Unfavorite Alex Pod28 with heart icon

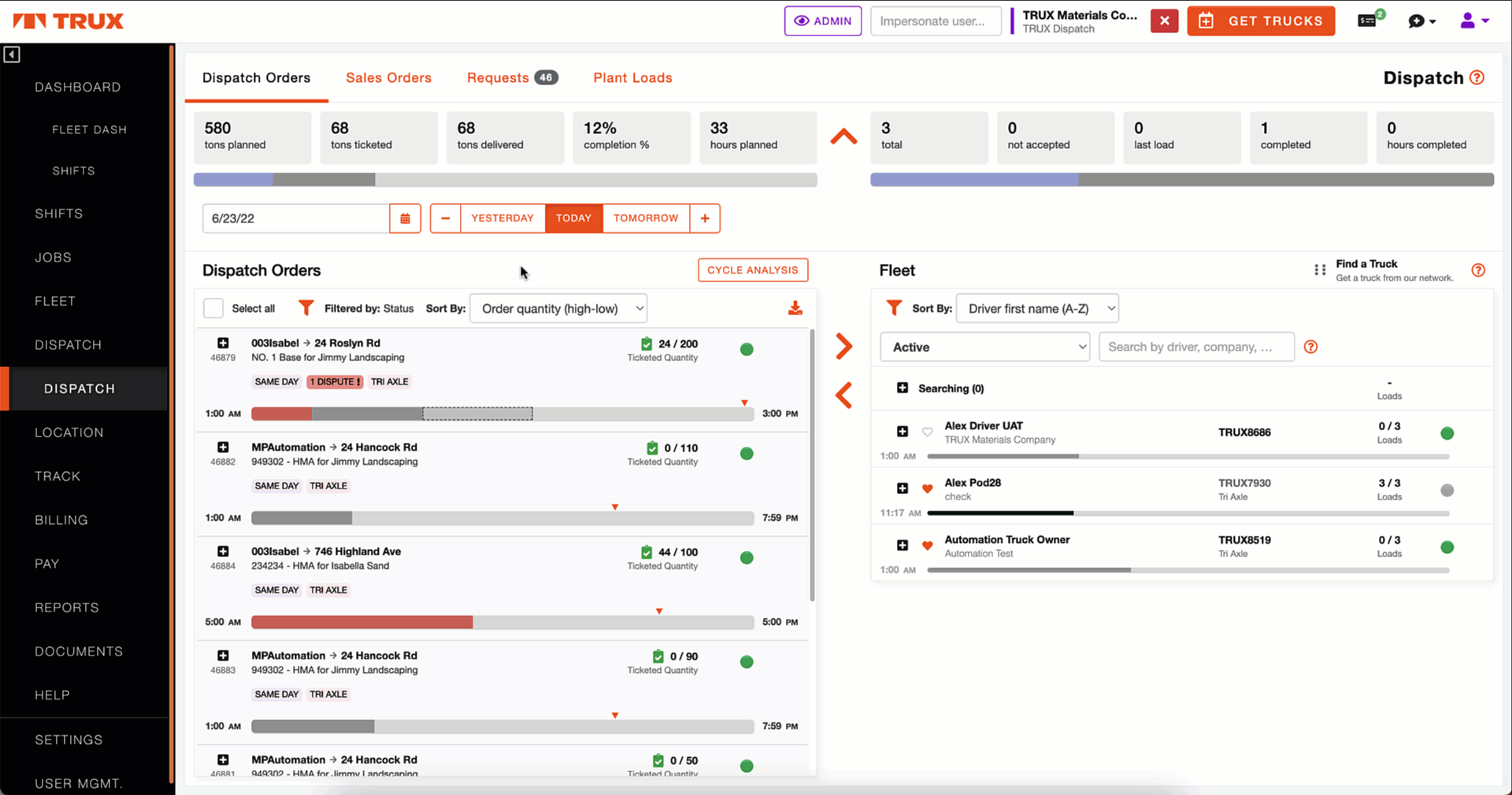coord(928,489)
